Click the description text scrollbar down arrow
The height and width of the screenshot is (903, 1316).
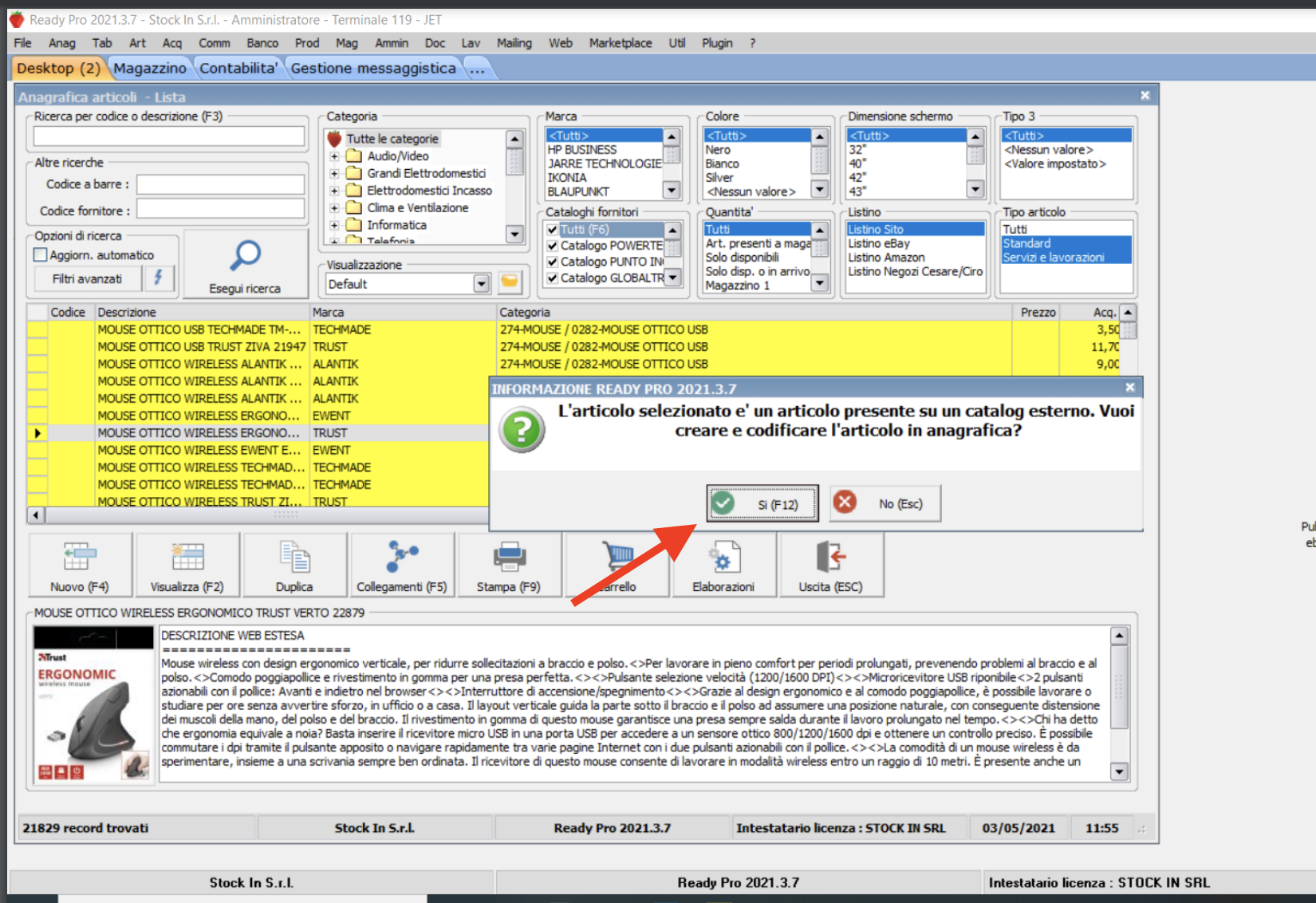tap(1119, 771)
